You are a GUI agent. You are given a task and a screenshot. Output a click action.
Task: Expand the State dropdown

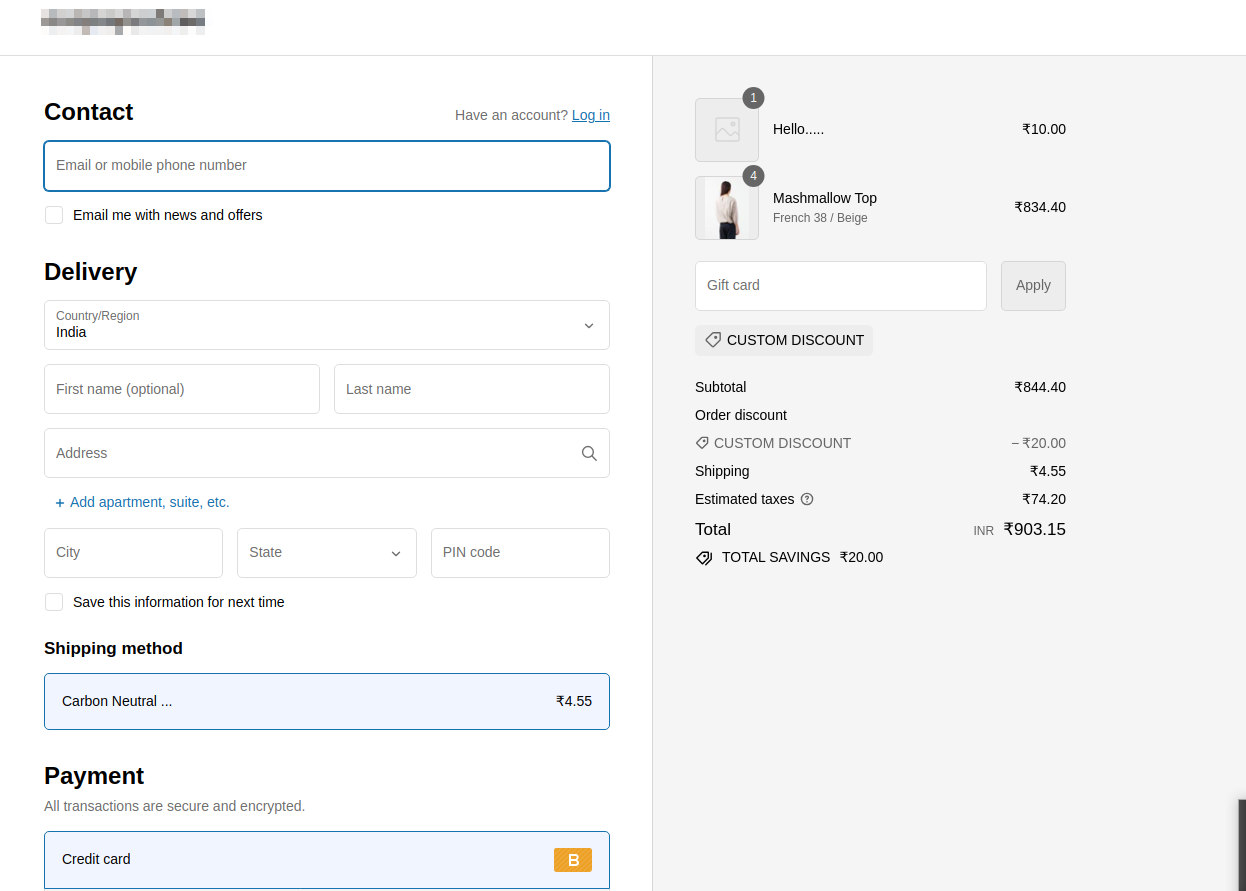click(x=327, y=553)
